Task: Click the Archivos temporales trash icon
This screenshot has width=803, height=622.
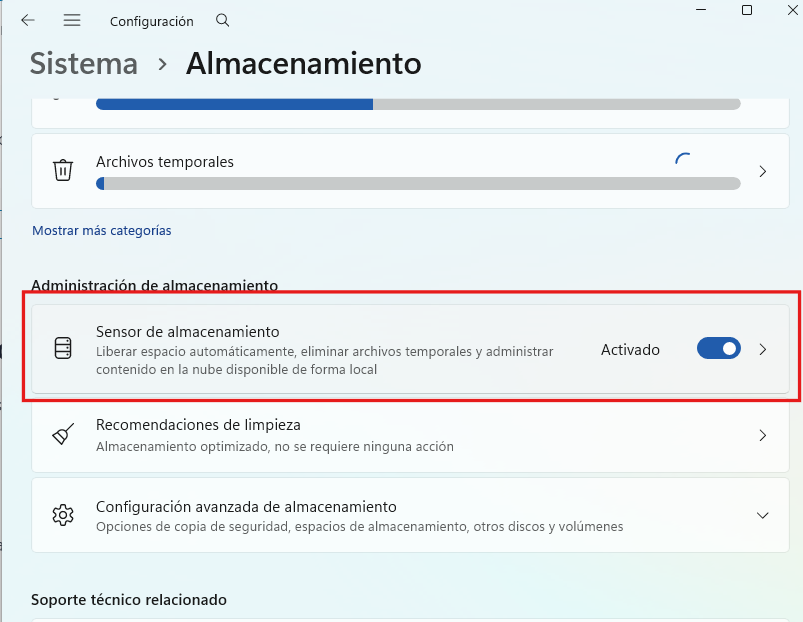Action: 63,169
